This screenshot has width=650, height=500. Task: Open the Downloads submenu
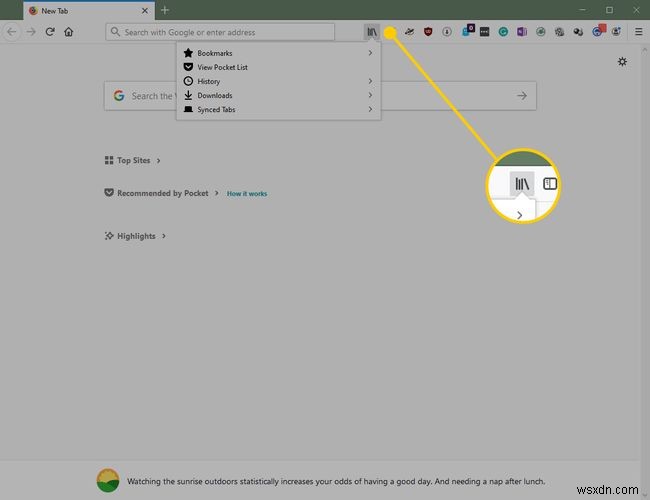pos(278,95)
